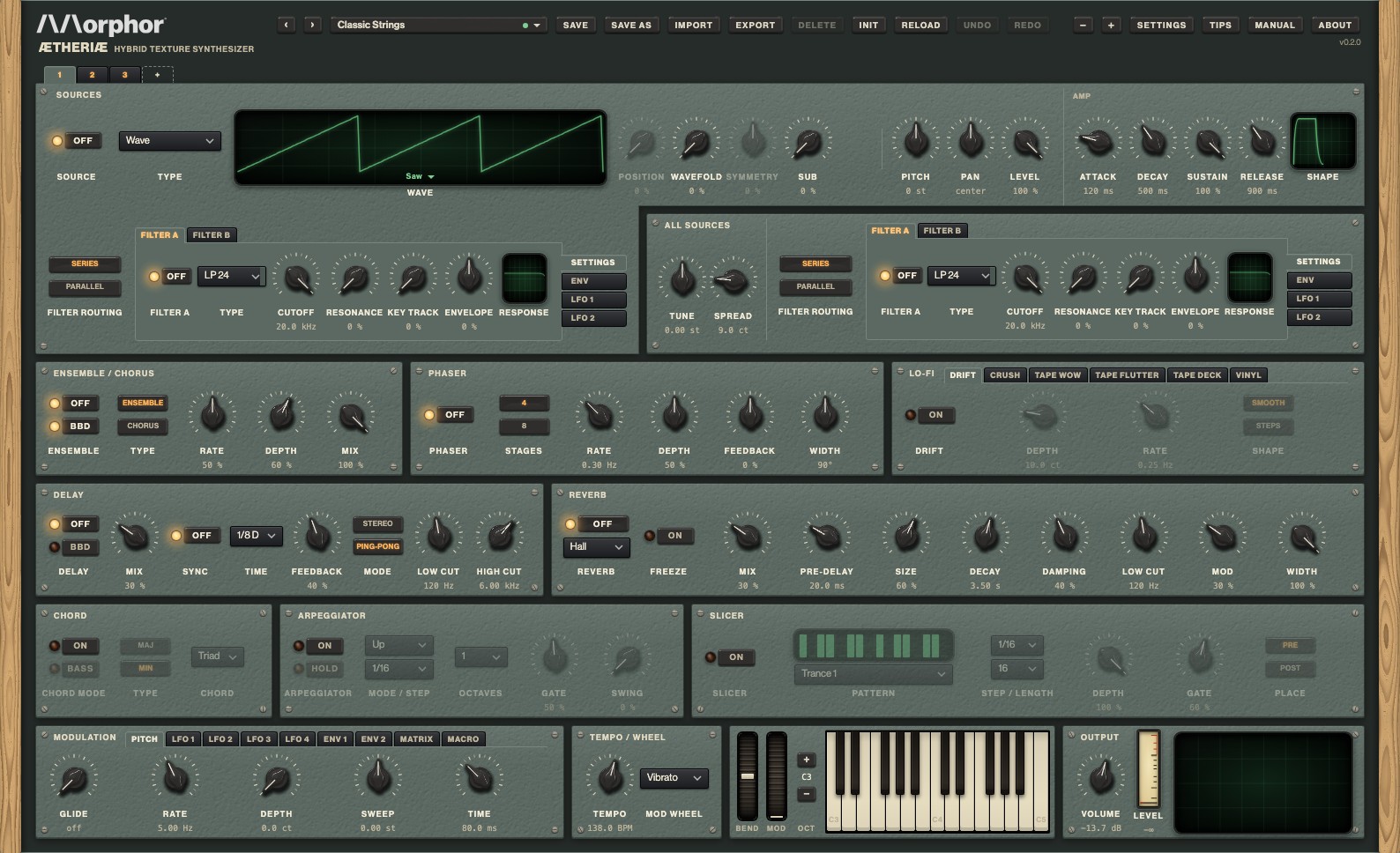Switch to the Tape Wow tab

click(1057, 375)
